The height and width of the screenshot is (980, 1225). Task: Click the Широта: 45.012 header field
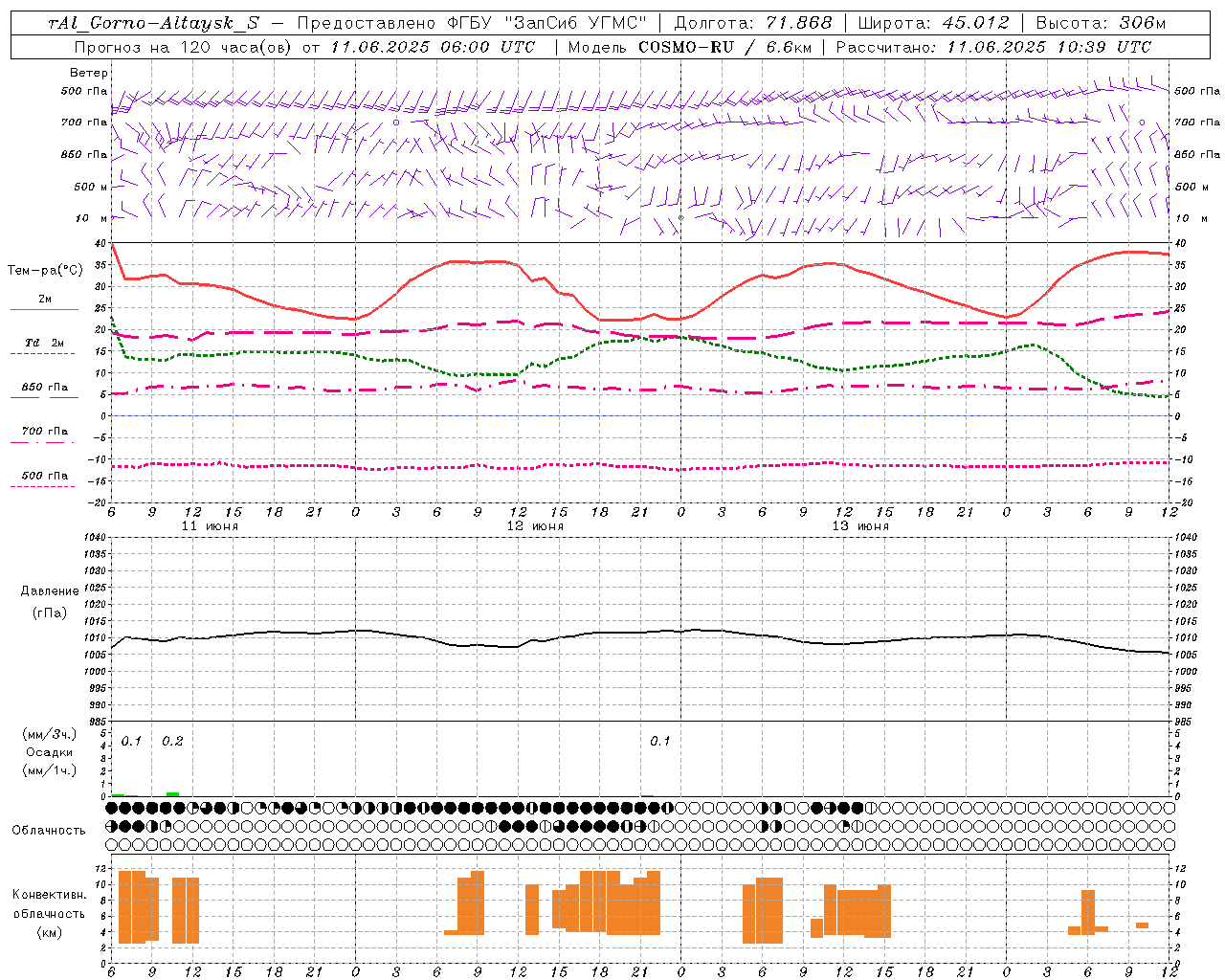(934, 23)
